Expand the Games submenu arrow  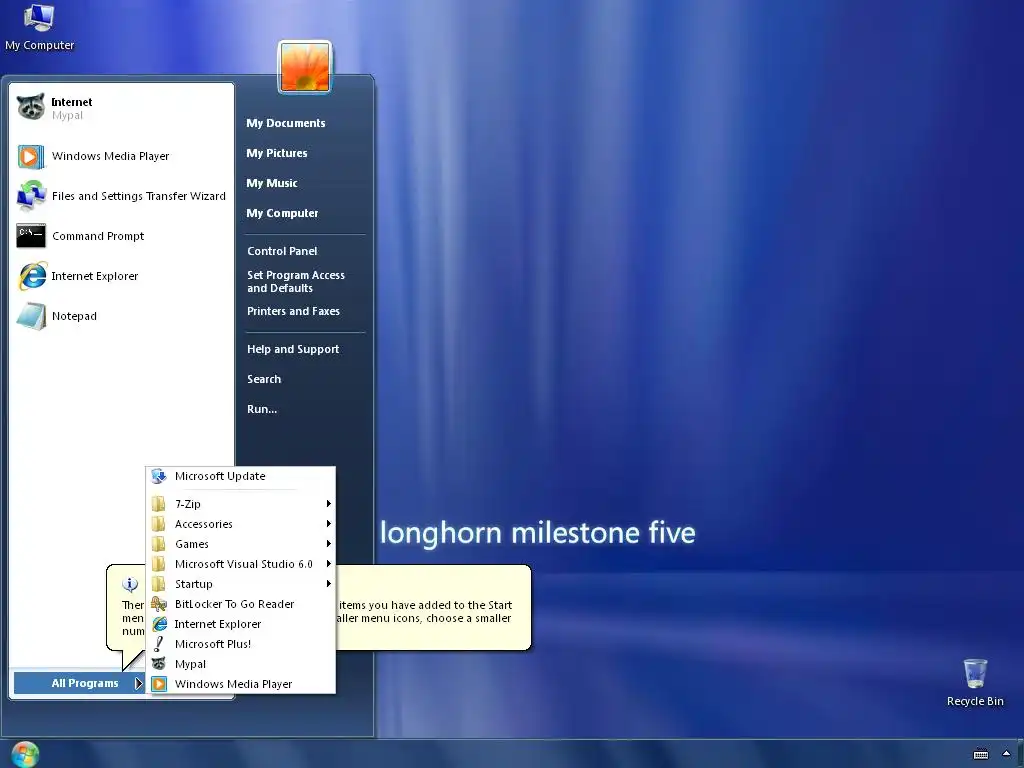pos(328,544)
